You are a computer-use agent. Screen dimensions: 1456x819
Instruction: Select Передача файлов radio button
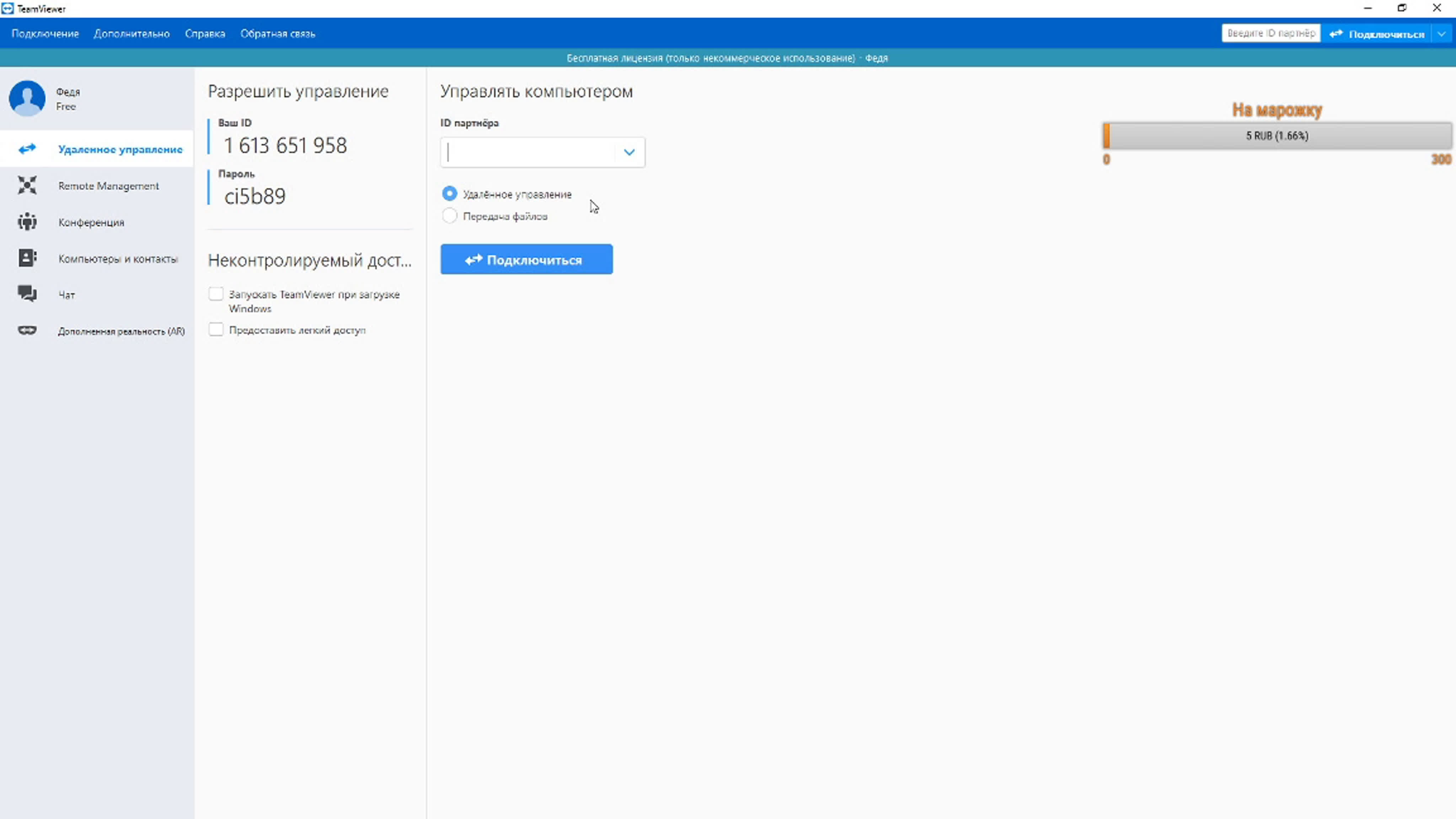click(449, 216)
